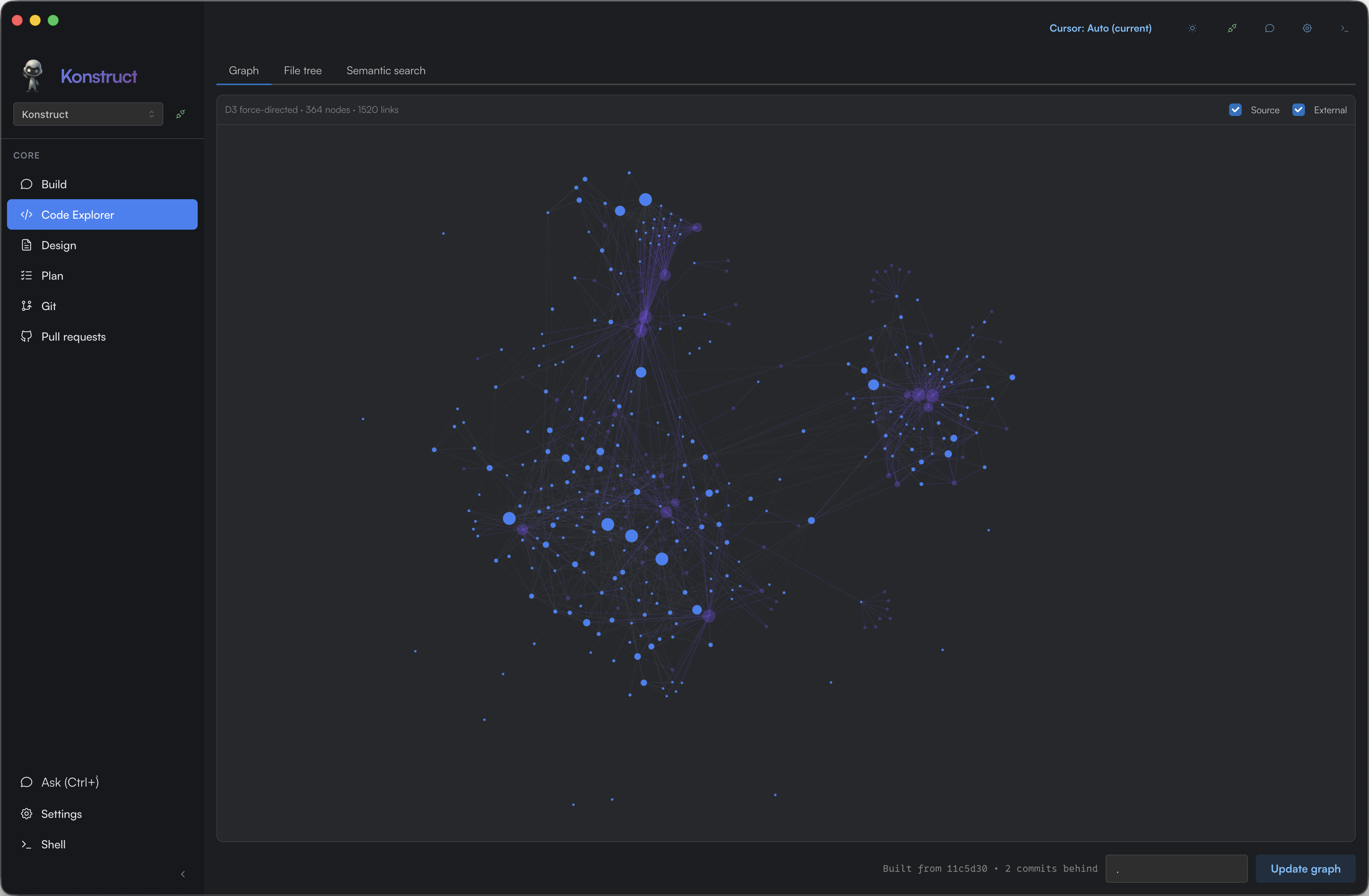Image resolution: width=1369 pixels, height=896 pixels.
Task: Switch to the Semantic search tab
Action: click(x=385, y=70)
